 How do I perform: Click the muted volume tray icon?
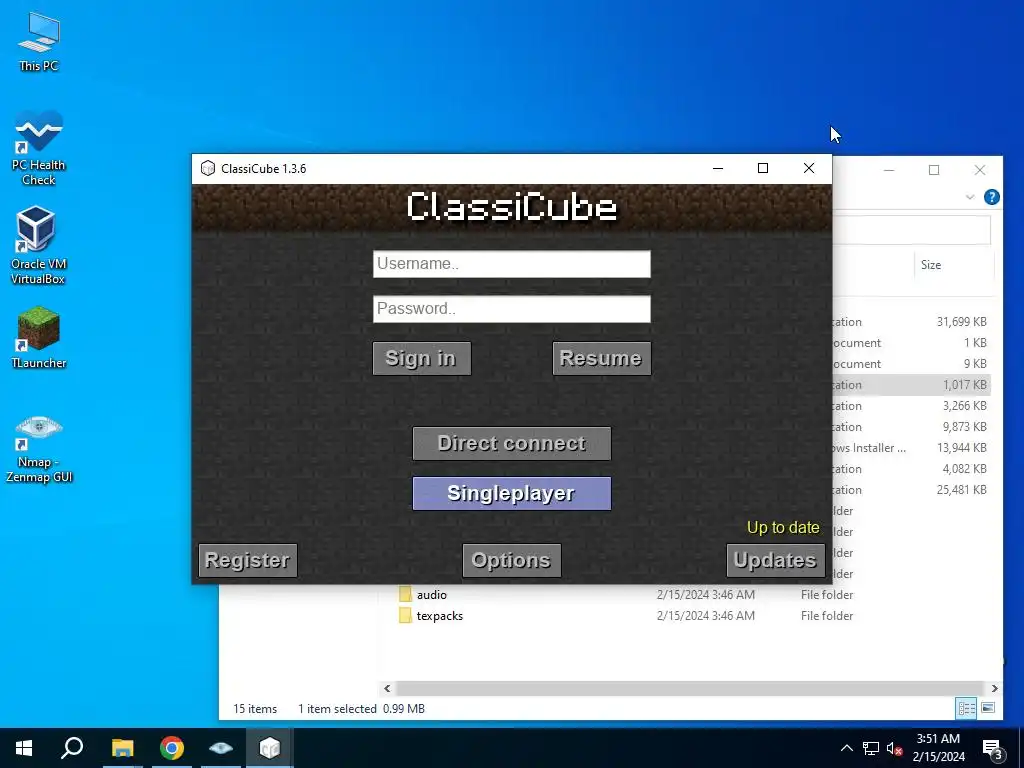(894, 748)
